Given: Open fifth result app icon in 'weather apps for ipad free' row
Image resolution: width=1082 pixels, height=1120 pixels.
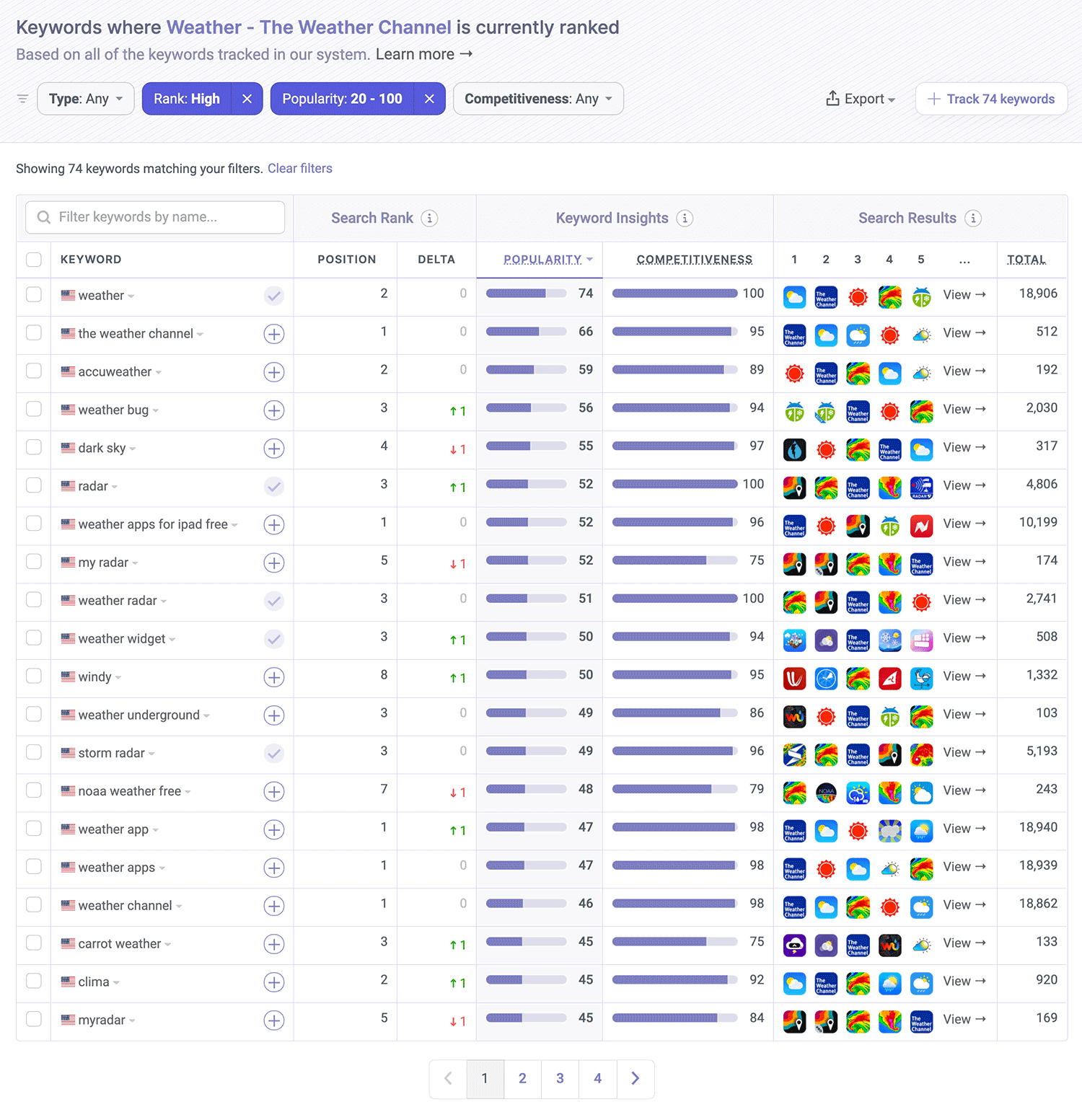Looking at the screenshot, I should coord(921,526).
